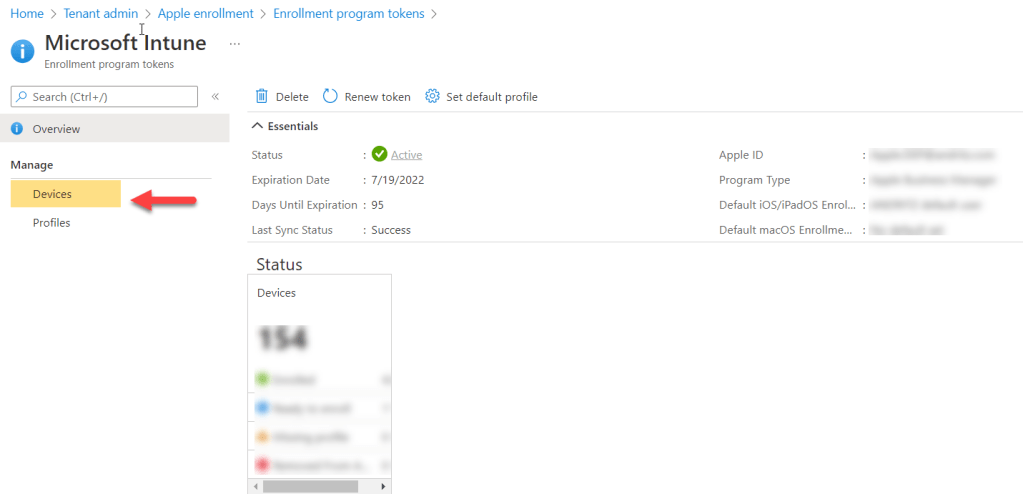This screenshot has height=494, width=1023.
Task: Open Enrollment program tokens breadcrumb
Action: point(348,14)
